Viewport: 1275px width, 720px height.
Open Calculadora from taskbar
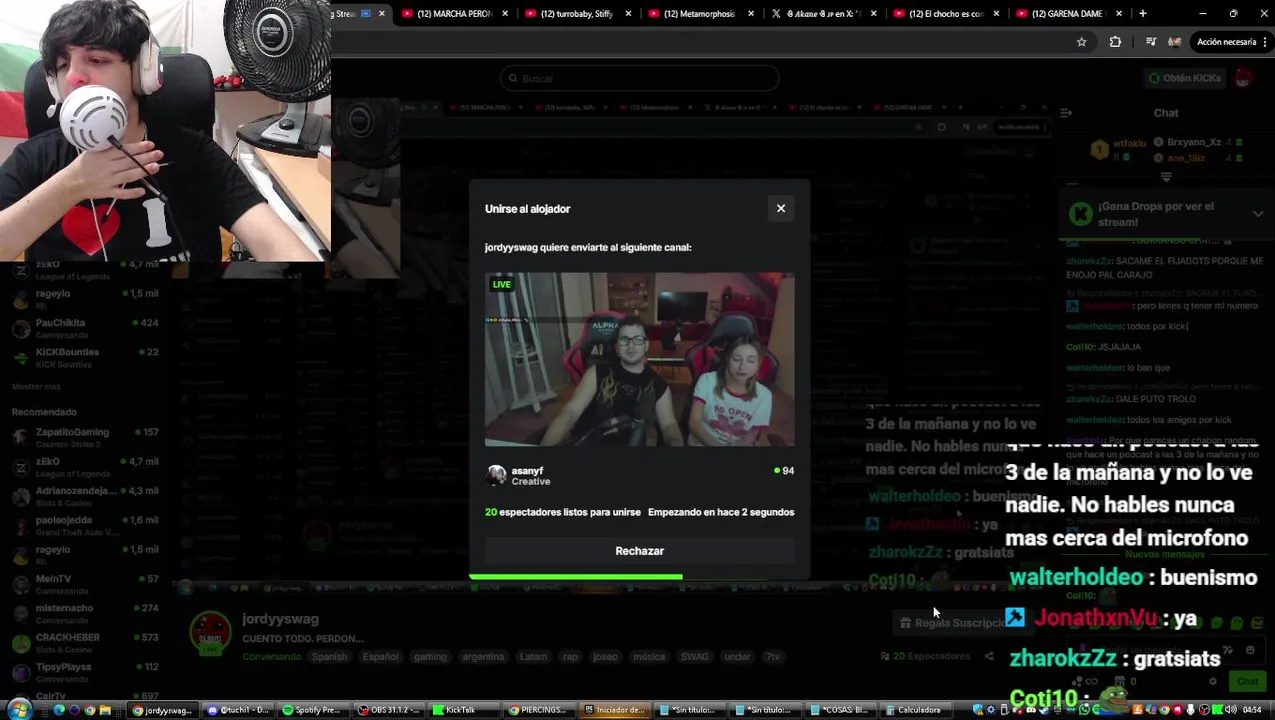[916, 710]
